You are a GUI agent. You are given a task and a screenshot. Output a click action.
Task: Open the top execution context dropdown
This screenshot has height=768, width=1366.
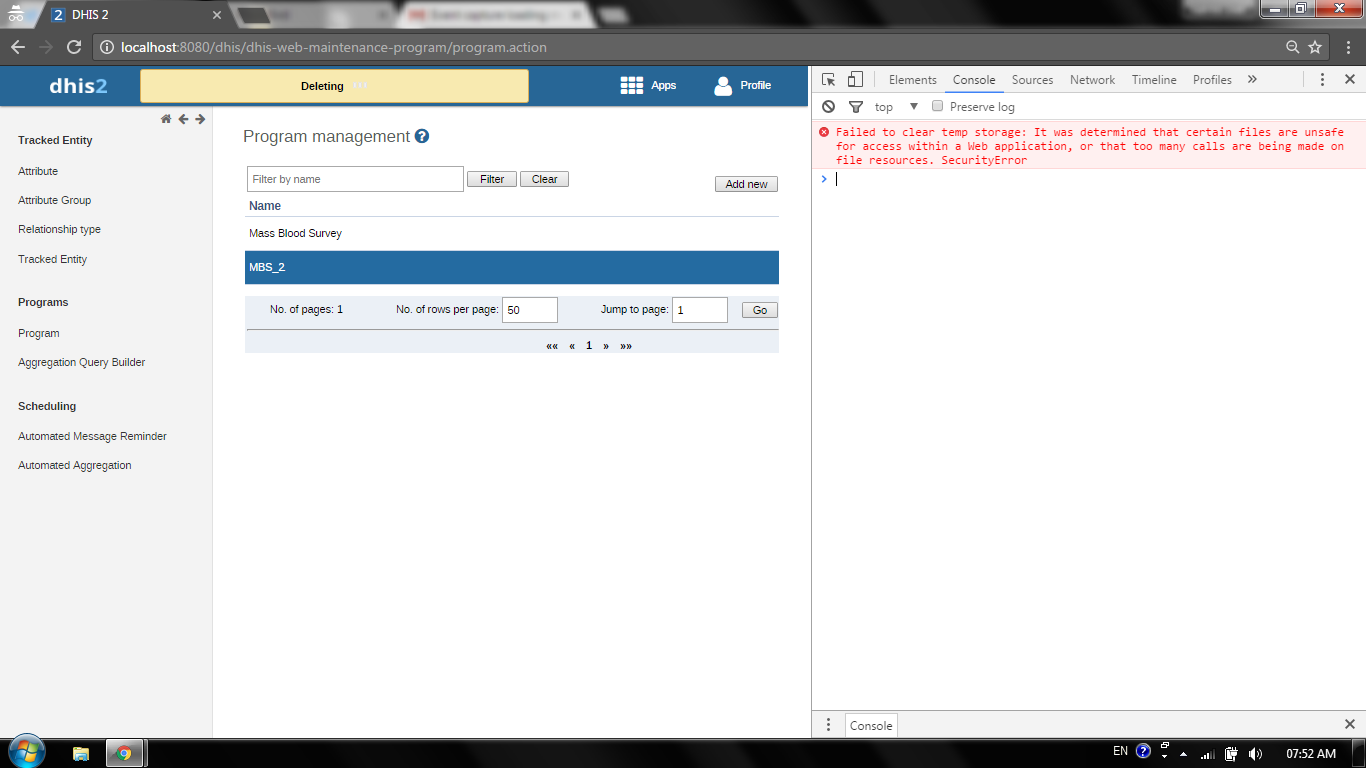coord(897,107)
